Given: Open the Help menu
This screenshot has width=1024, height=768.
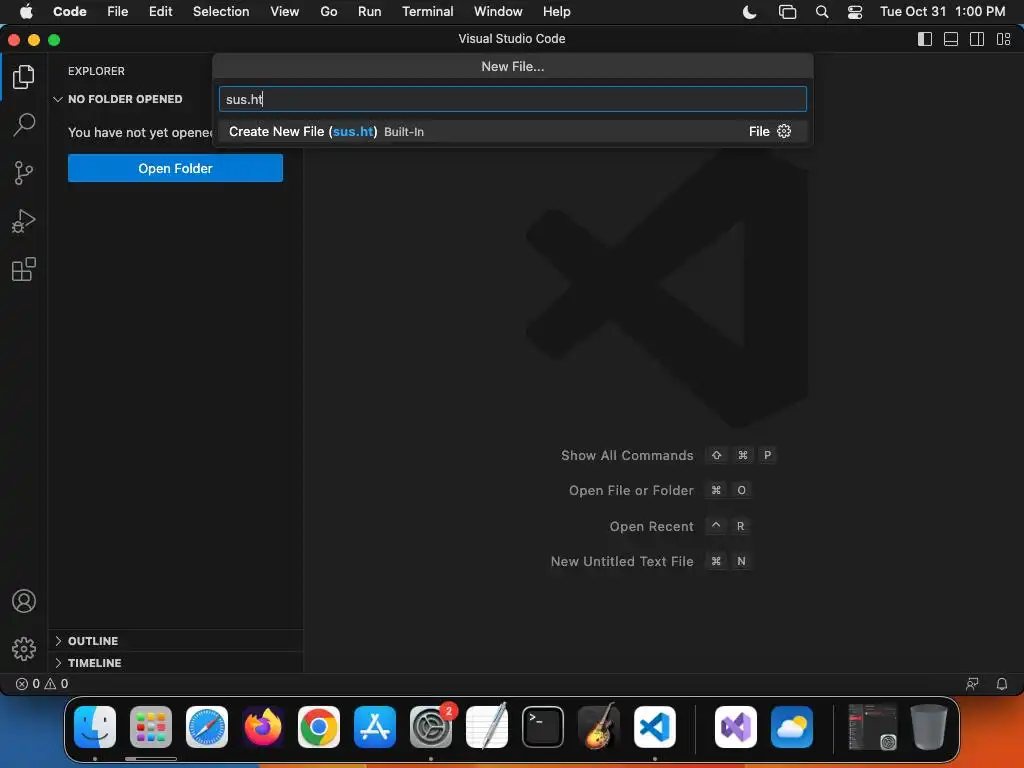Looking at the screenshot, I should [x=556, y=12].
